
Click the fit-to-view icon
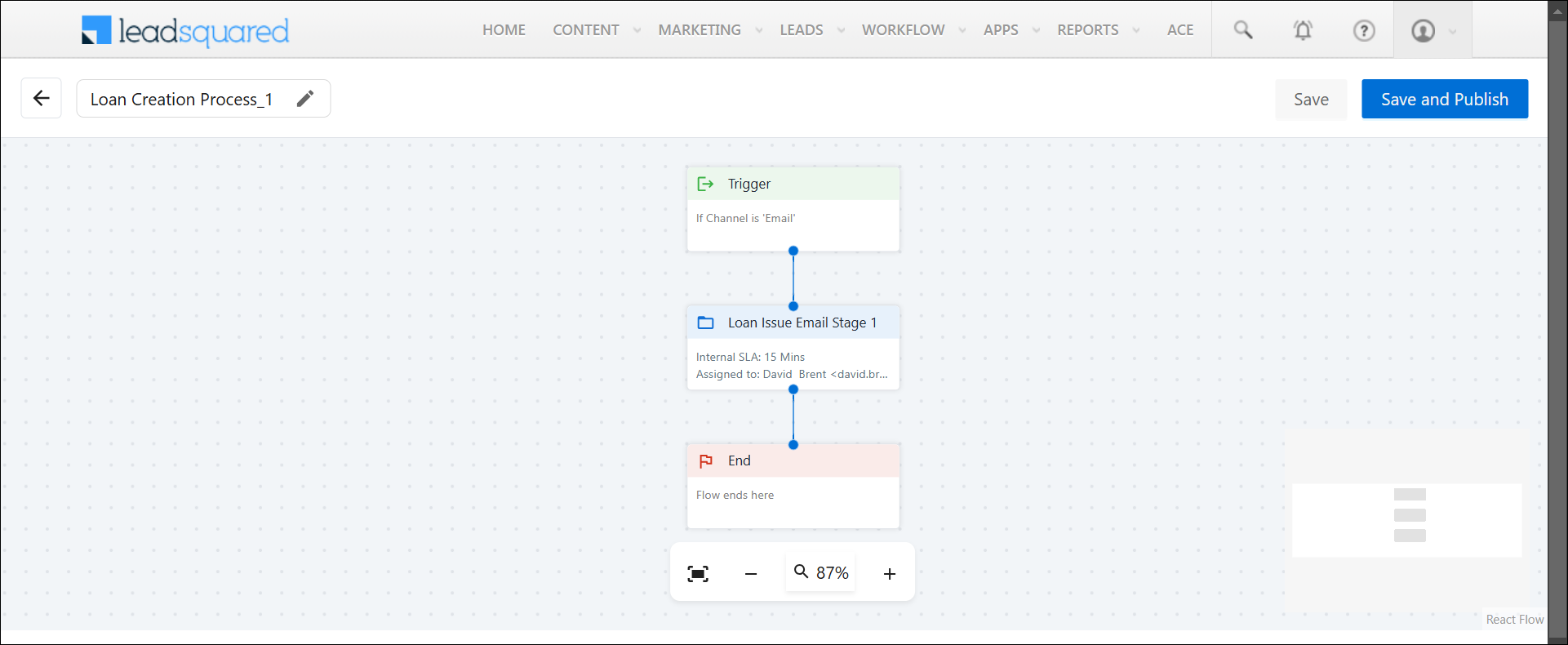[x=698, y=574]
